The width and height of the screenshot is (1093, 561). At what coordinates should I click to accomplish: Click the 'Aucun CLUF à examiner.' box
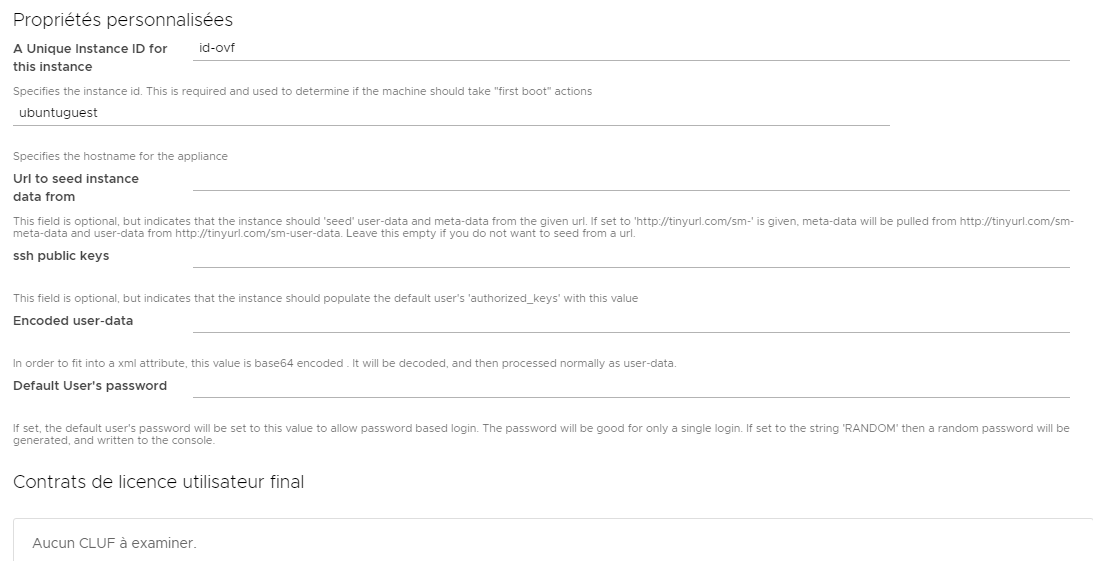tap(553, 540)
